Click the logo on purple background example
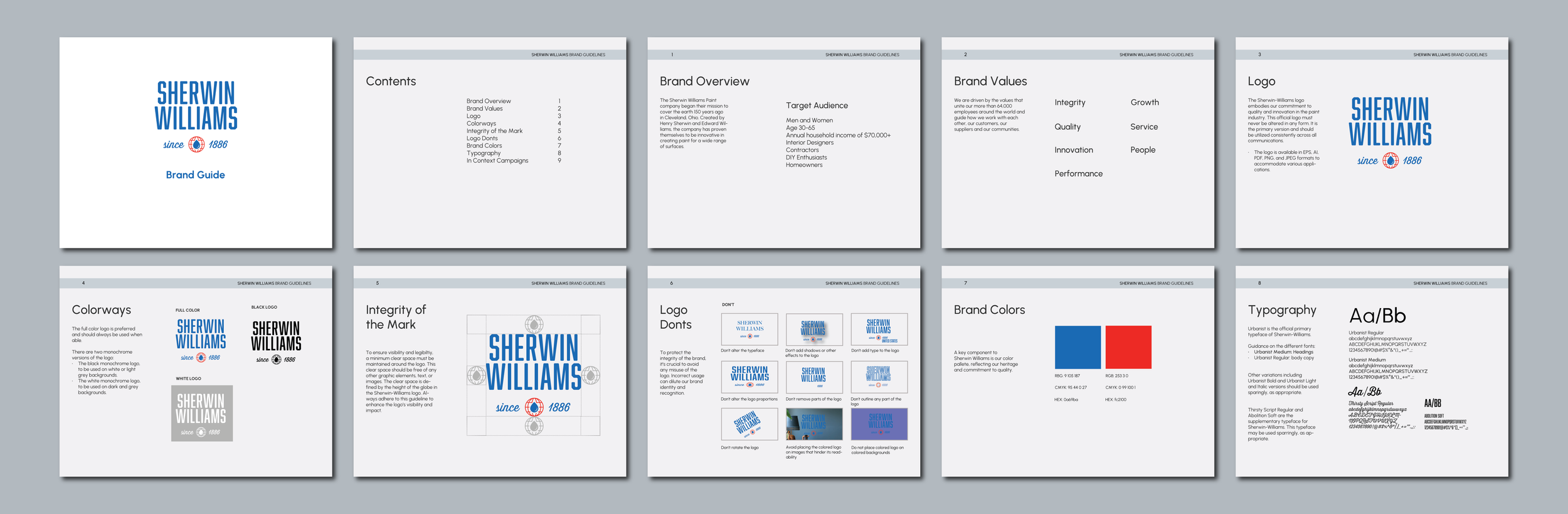The image size is (1568, 514). point(879,424)
